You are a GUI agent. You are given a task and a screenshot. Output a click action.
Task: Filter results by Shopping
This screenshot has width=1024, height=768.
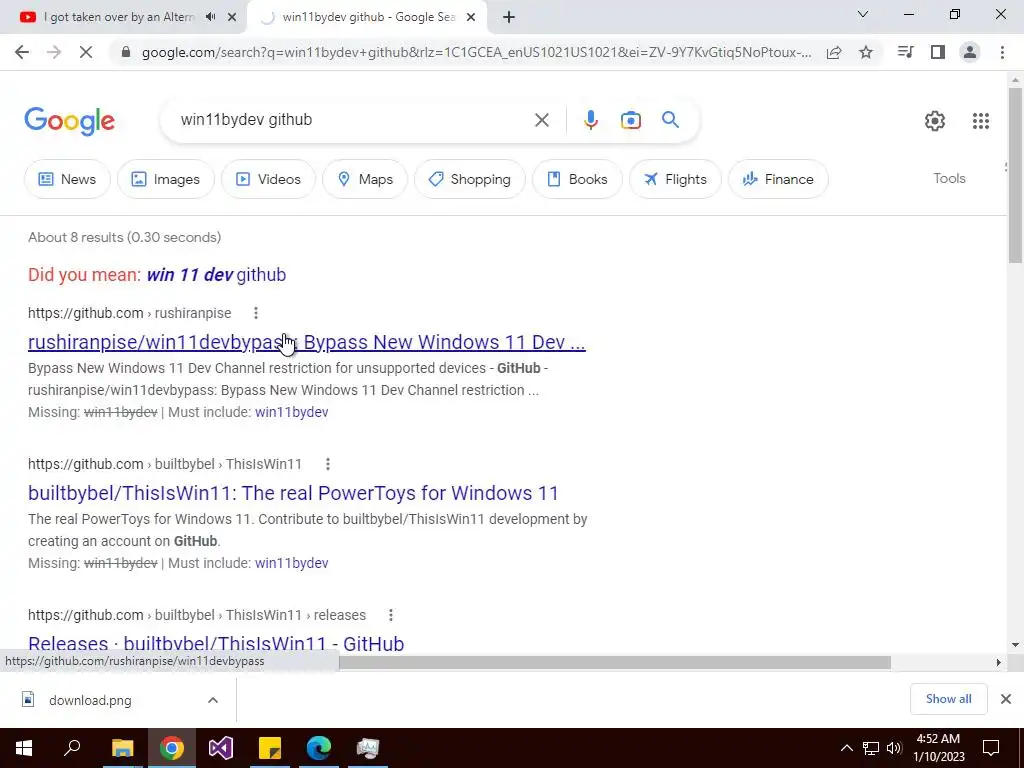pos(470,179)
